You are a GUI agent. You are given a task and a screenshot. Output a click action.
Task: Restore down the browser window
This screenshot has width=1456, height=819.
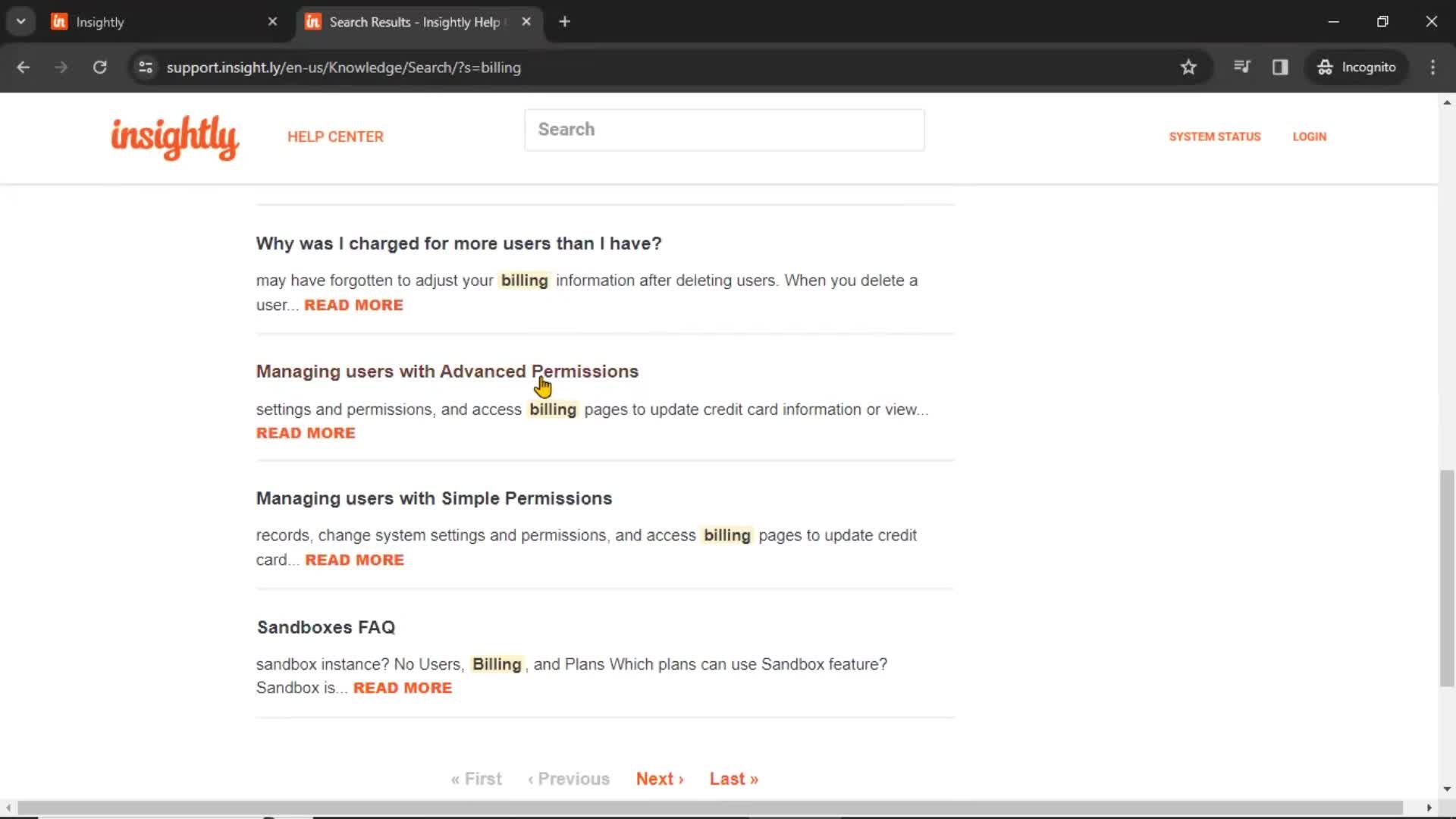click(x=1382, y=22)
